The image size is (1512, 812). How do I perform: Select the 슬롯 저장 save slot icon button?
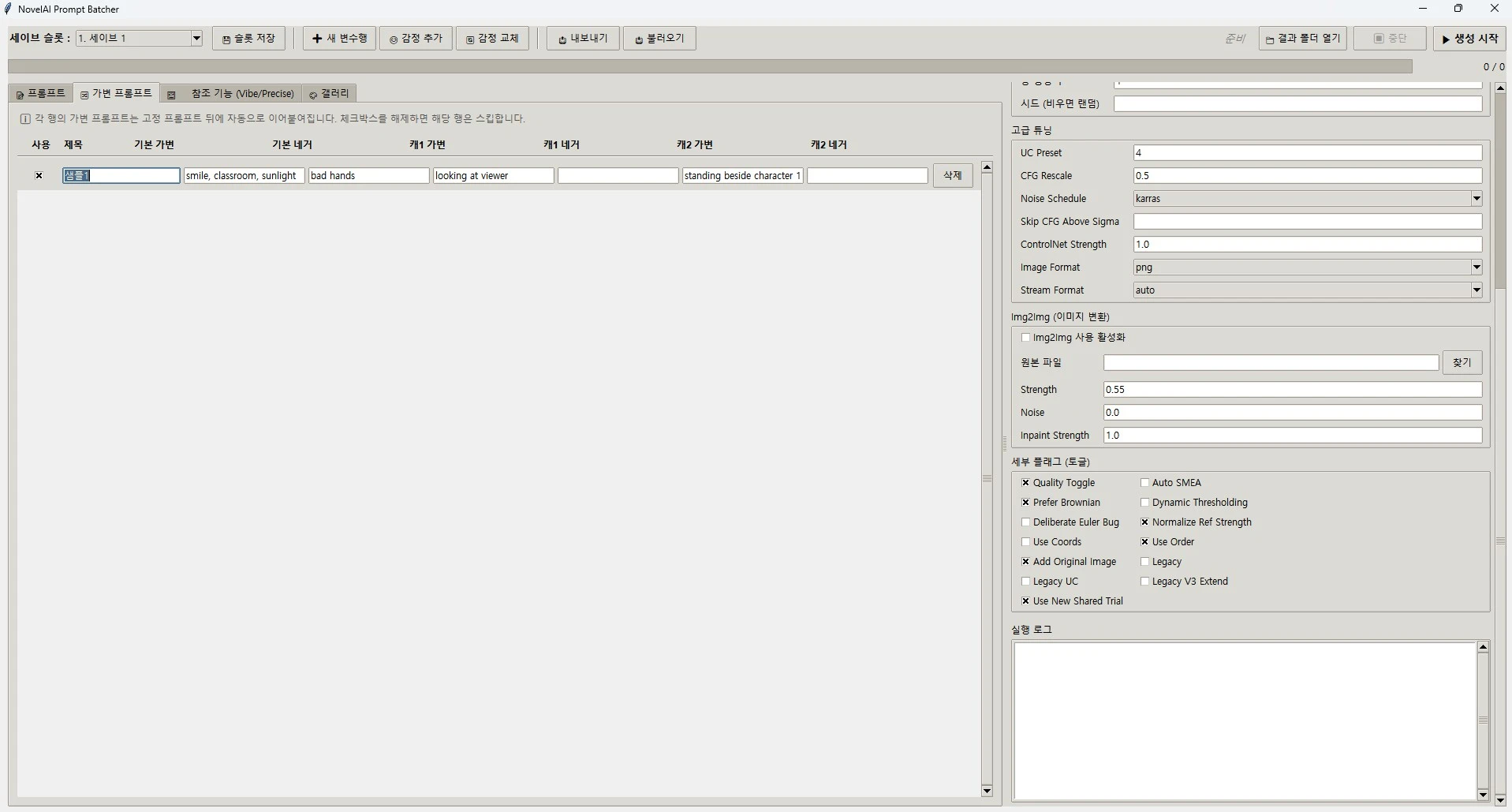coord(248,38)
